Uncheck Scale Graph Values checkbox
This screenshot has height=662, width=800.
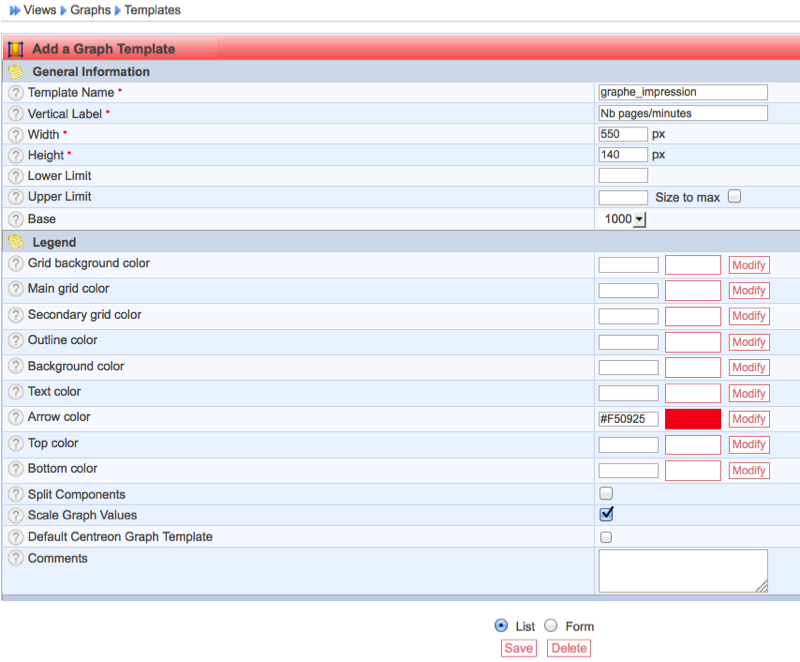[606, 514]
